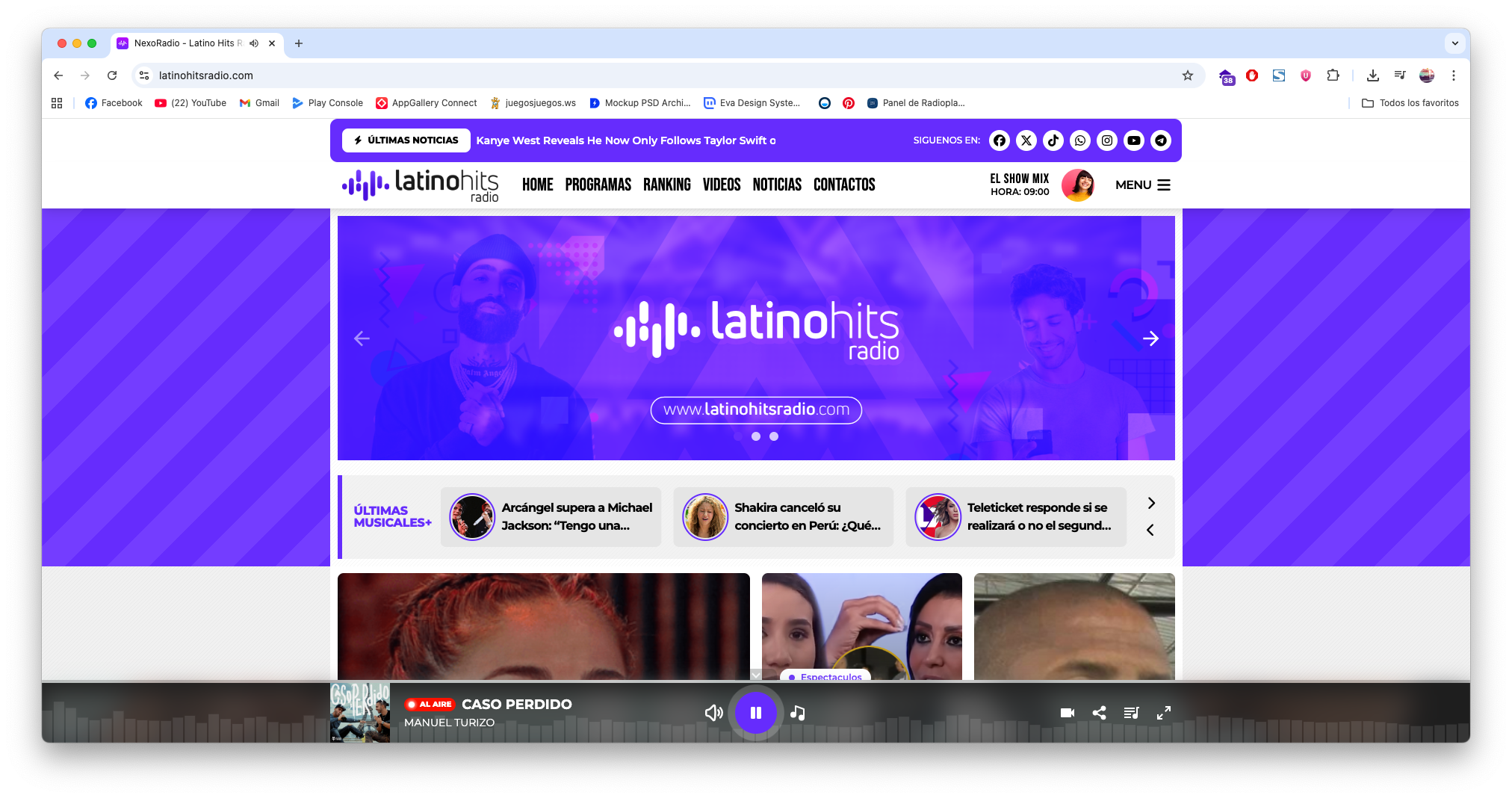Open the playlist queue icon in player
This screenshot has width=1512, height=798.
1131,713
